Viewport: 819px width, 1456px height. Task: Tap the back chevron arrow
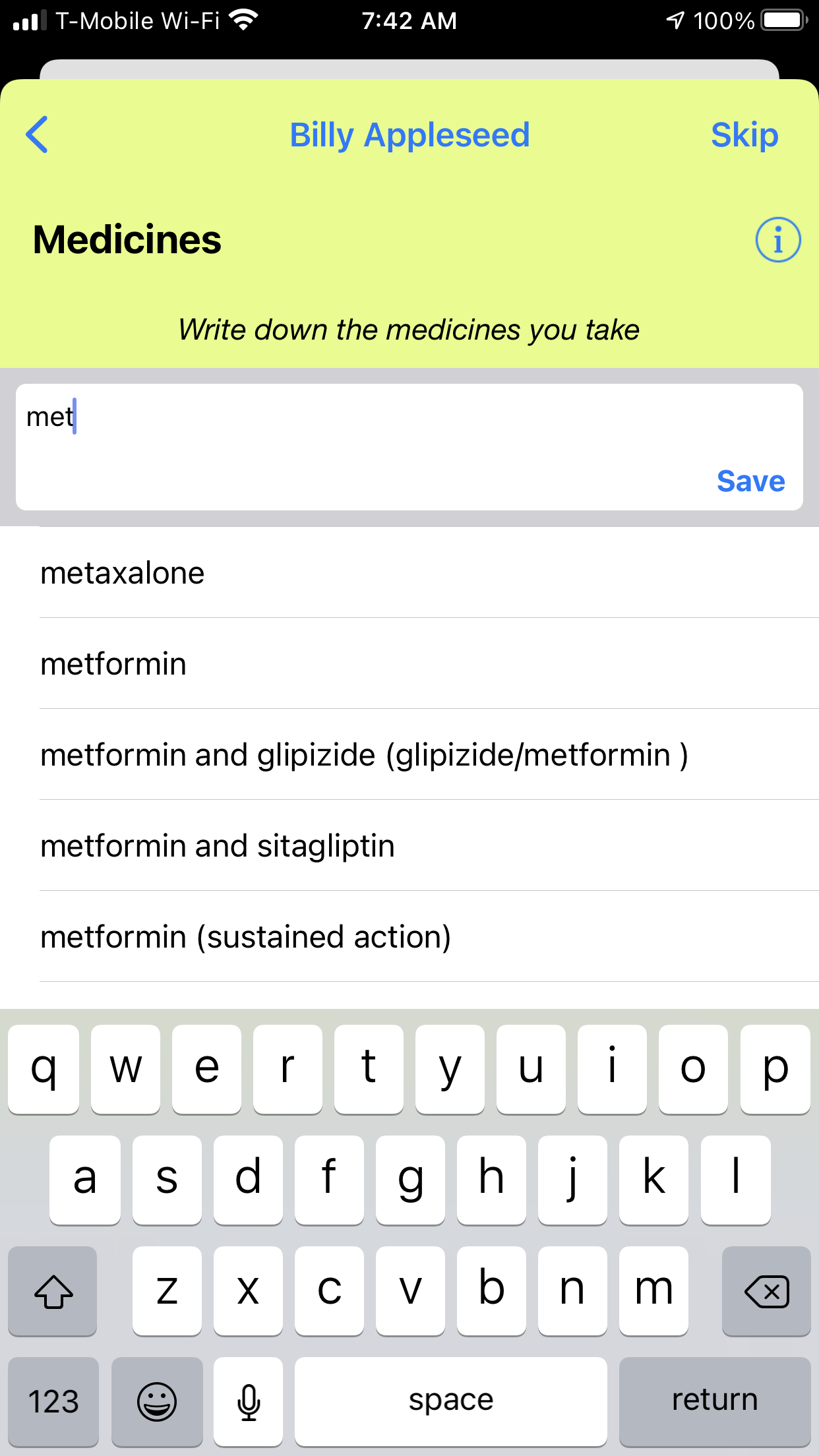(37, 135)
